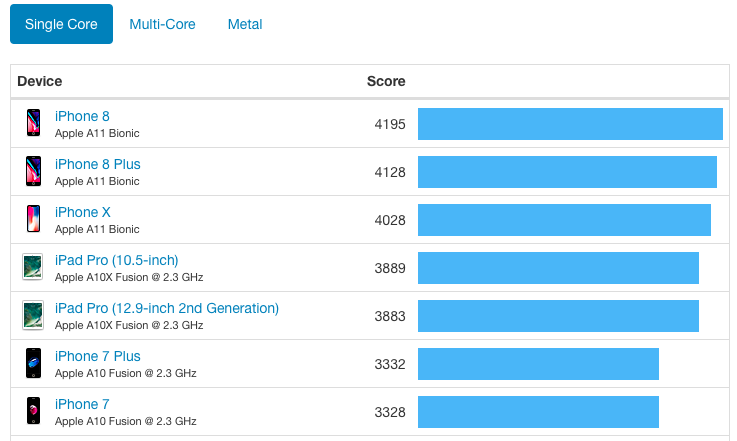The image size is (737, 441).
Task: Select the Single Core tab
Action: [61, 24]
